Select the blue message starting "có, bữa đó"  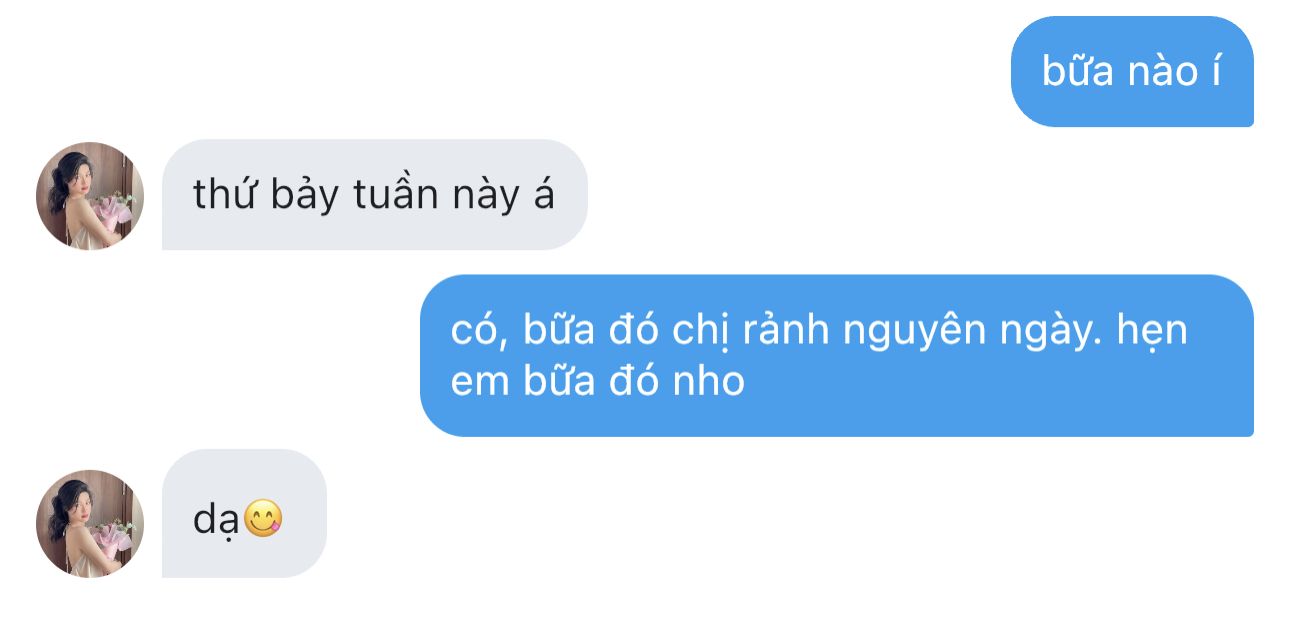click(x=837, y=356)
